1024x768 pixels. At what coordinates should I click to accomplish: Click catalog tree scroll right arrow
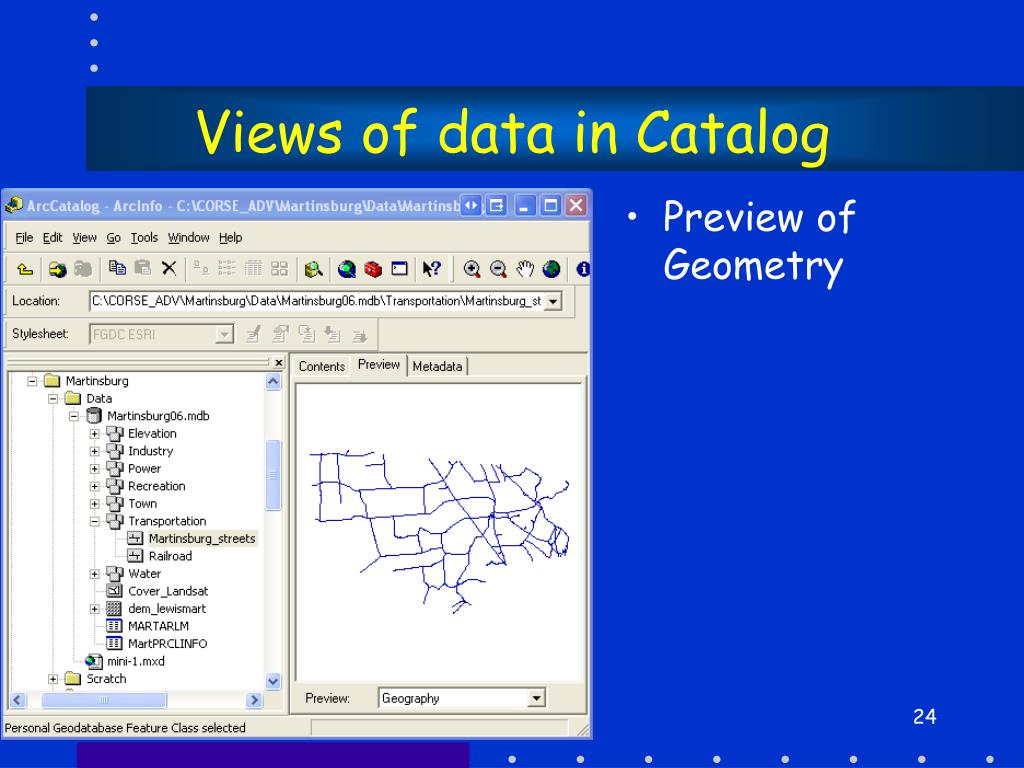[x=254, y=700]
